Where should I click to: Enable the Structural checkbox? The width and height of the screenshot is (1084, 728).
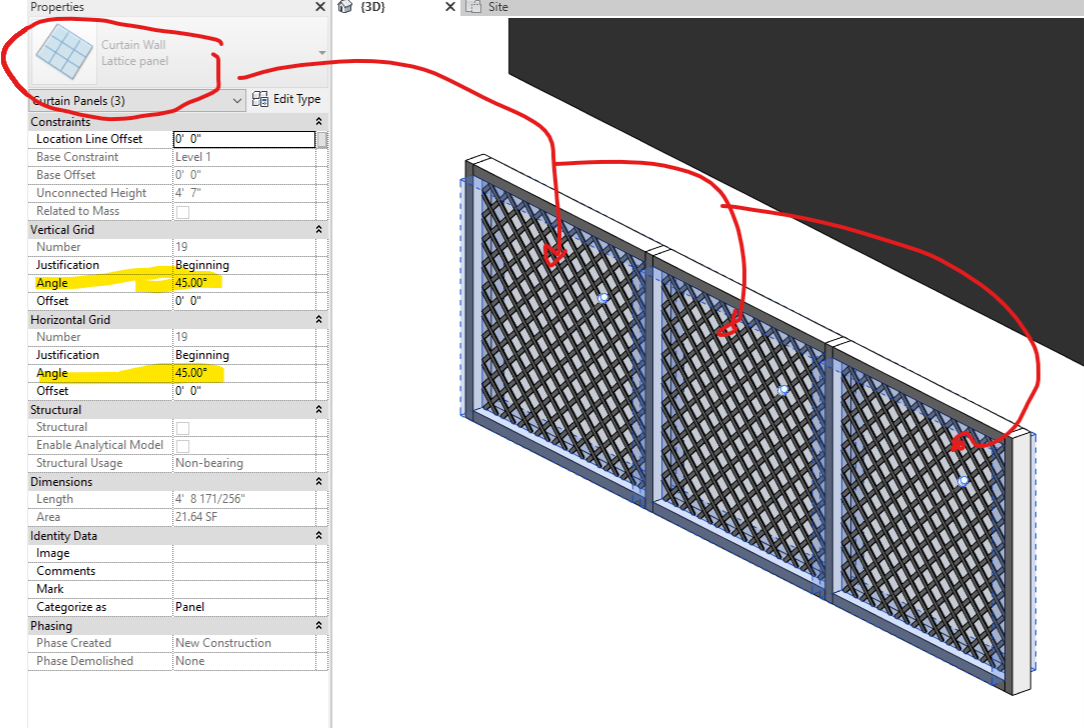click(184, 427)
